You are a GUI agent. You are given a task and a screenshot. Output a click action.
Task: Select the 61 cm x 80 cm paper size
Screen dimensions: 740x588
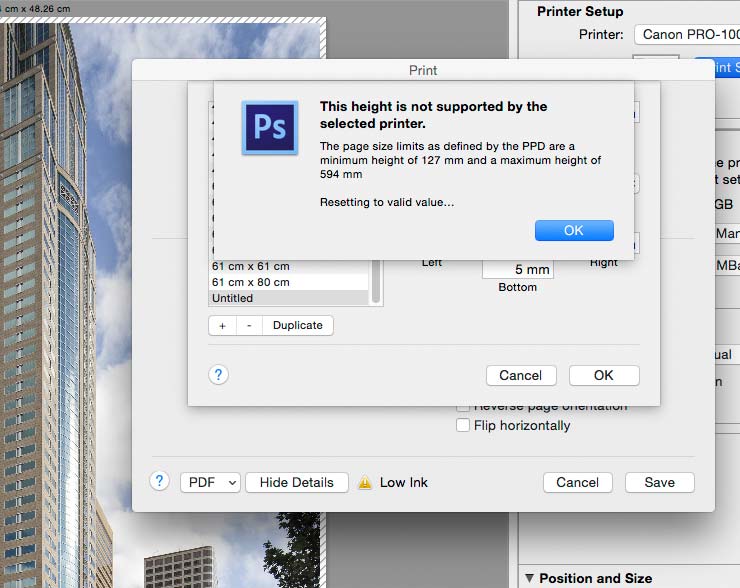click(x=289, y=282)
